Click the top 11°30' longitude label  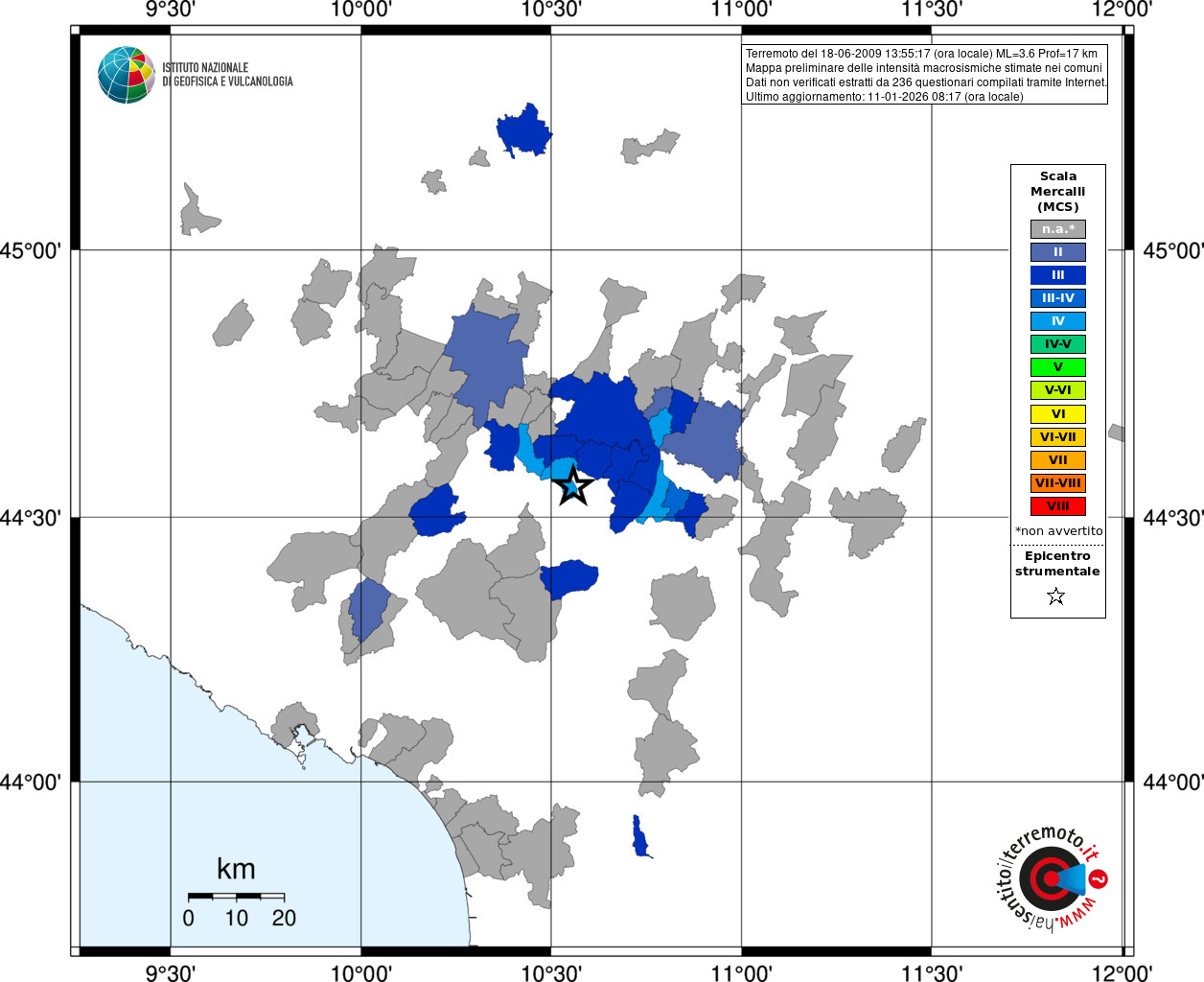click(x=932, y=10)
